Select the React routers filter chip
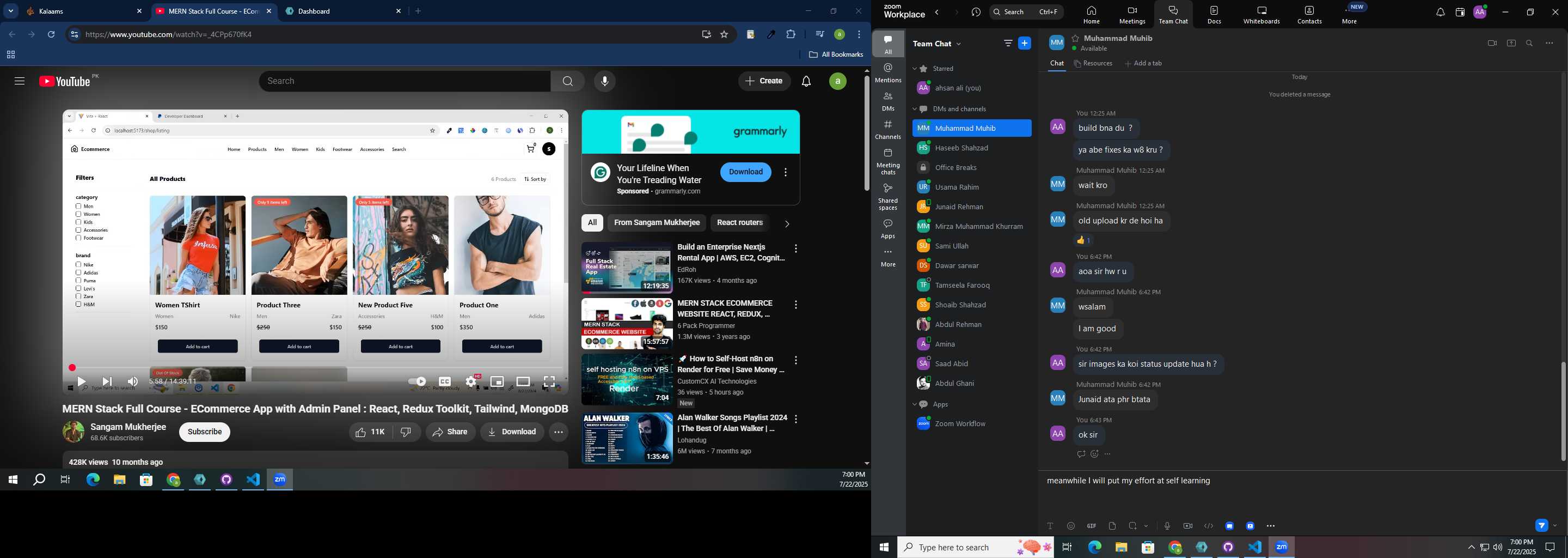The image size is (1568, 558). click(739, 223)
